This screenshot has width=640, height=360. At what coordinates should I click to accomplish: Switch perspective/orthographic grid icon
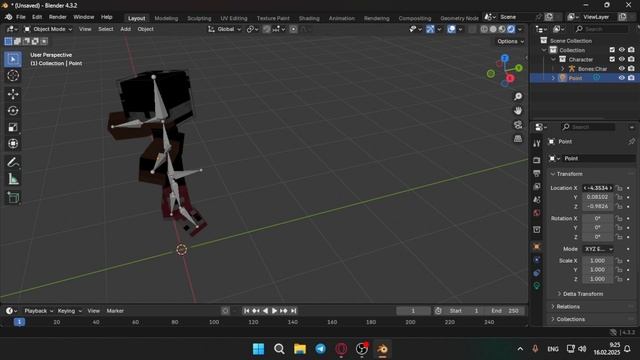point(518,139)
